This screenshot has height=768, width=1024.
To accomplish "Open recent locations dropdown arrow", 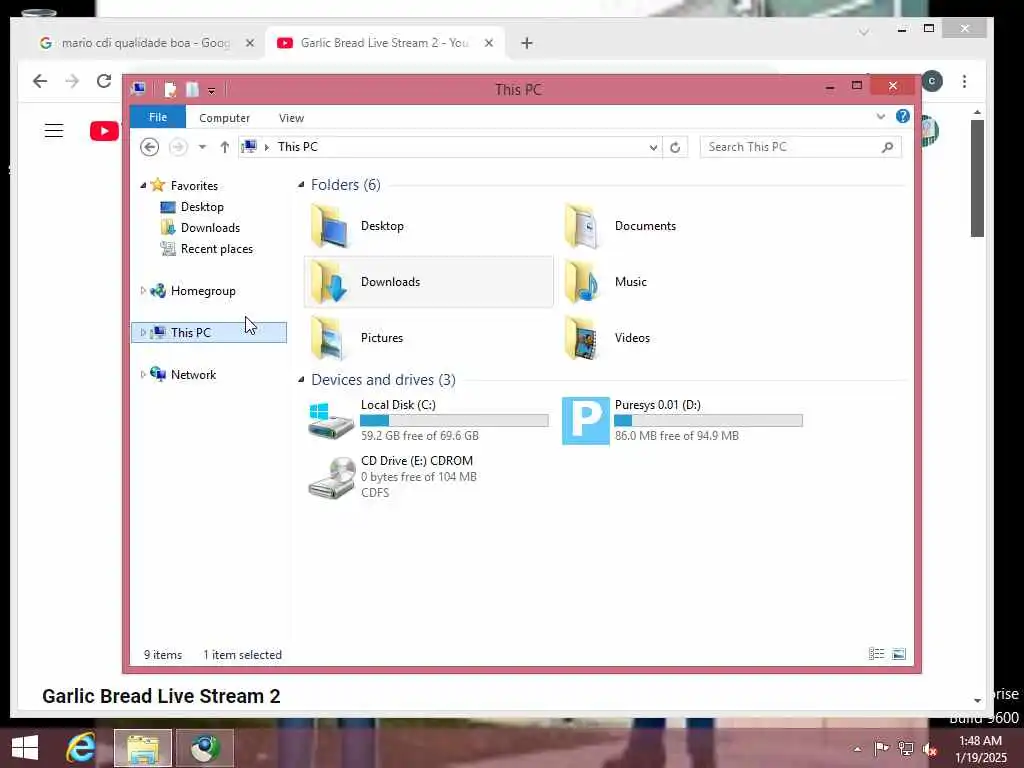I will (202, 147).
